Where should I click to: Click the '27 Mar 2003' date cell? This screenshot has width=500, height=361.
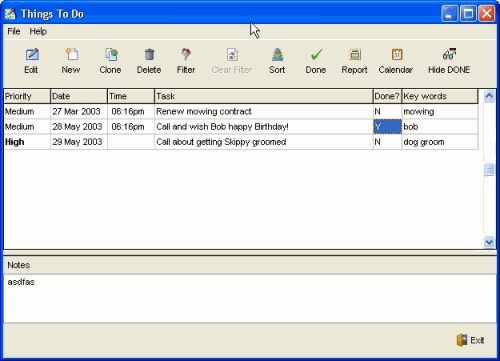click(79, 111)
